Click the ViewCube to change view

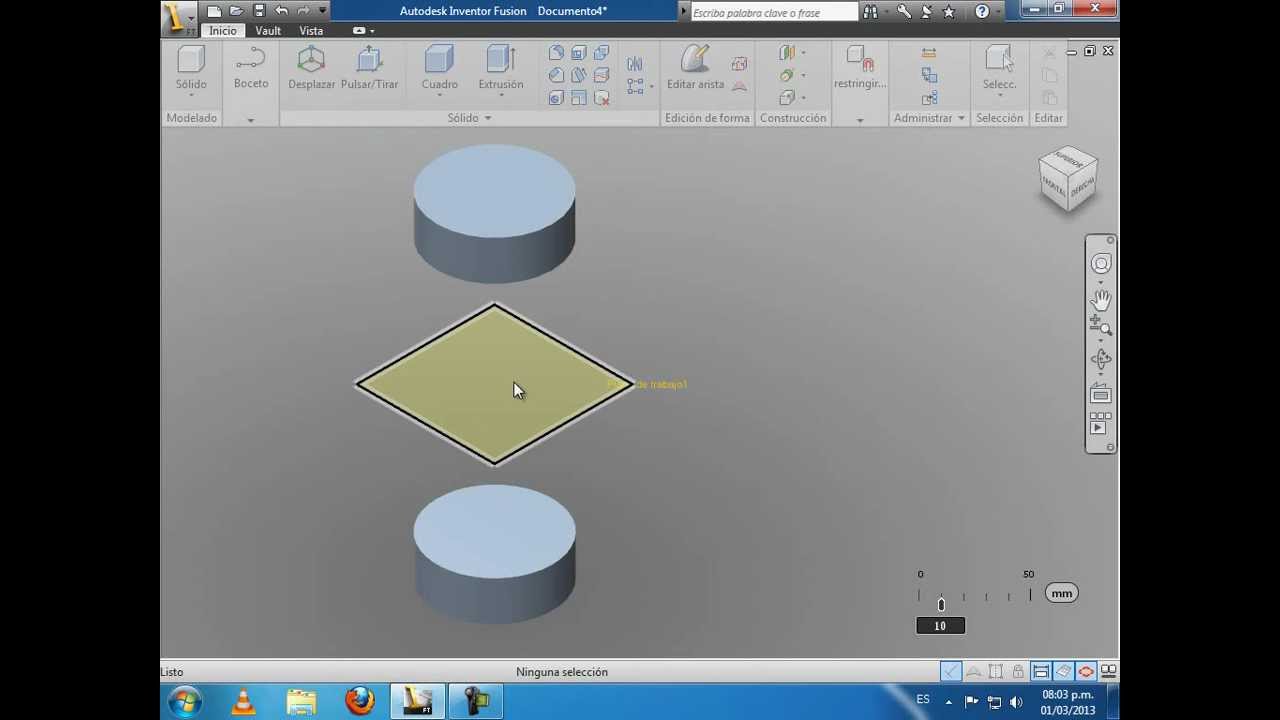1066,178
